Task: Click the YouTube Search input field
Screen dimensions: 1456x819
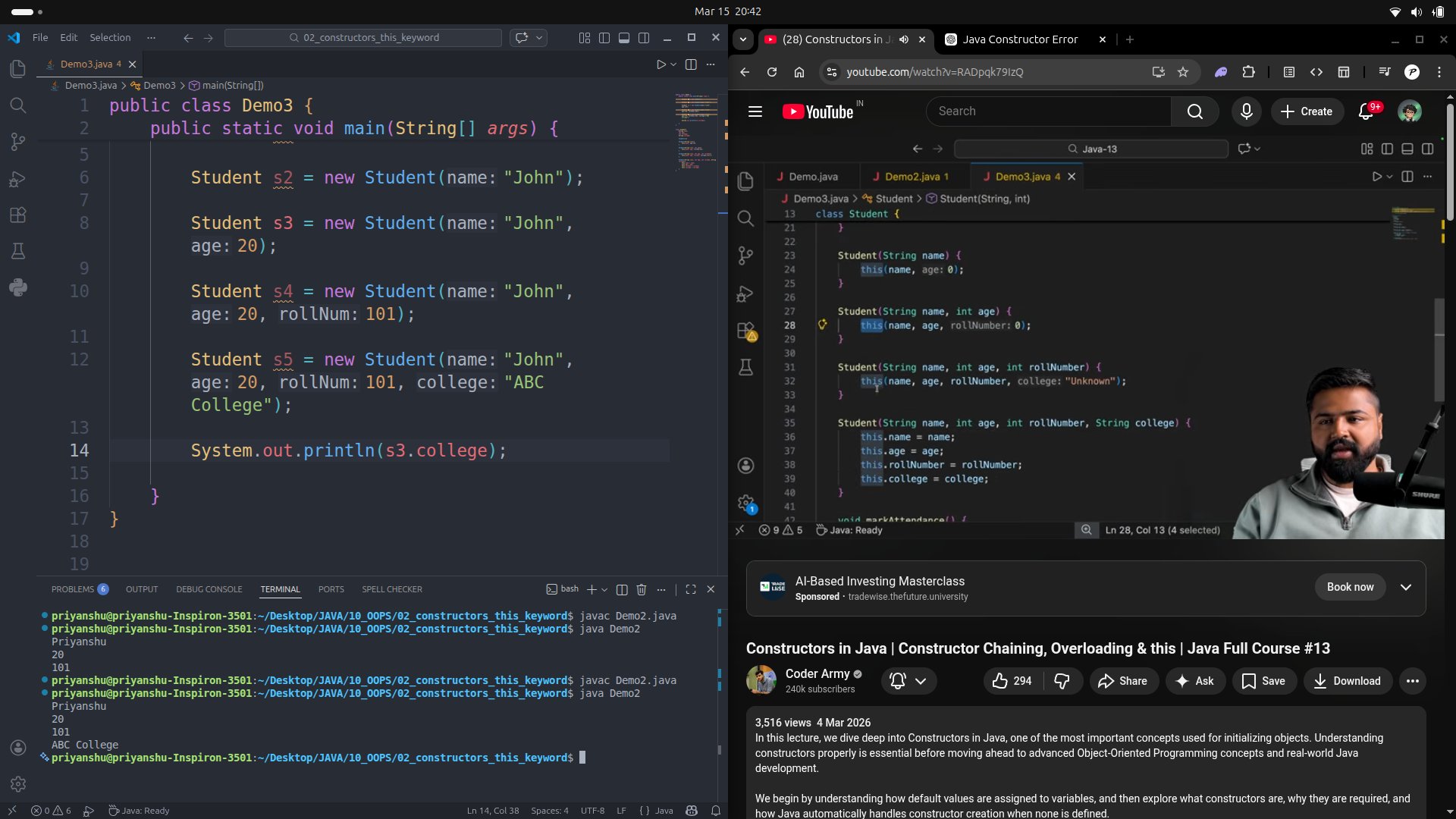Action: (x=1048, y=111)
